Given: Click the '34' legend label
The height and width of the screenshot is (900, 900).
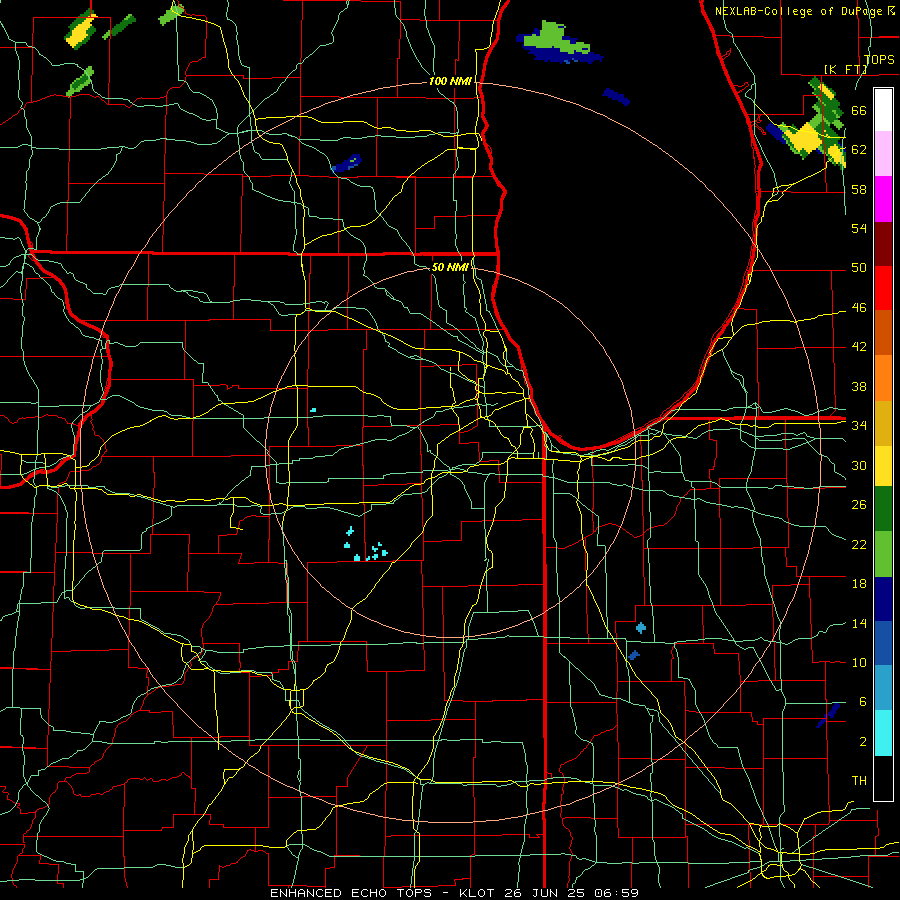Looking at the screenshot, I should (x=859, y=426).
